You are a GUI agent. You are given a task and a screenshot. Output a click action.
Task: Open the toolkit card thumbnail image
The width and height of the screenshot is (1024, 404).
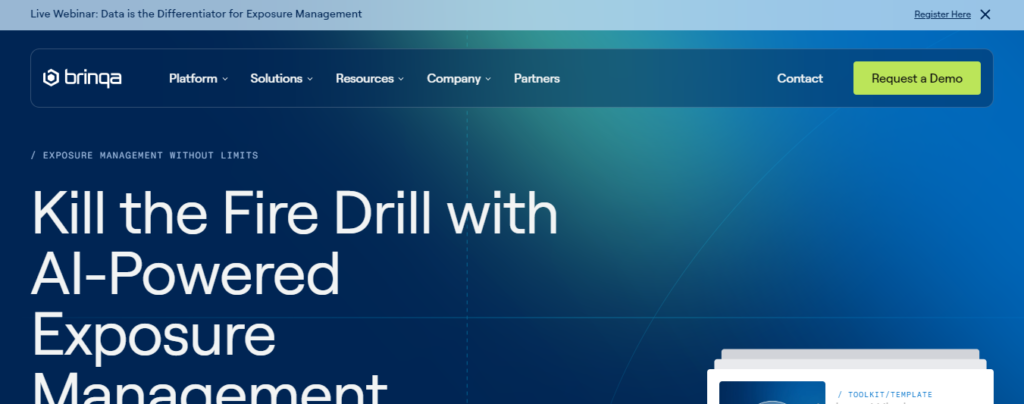click(772, 394)
